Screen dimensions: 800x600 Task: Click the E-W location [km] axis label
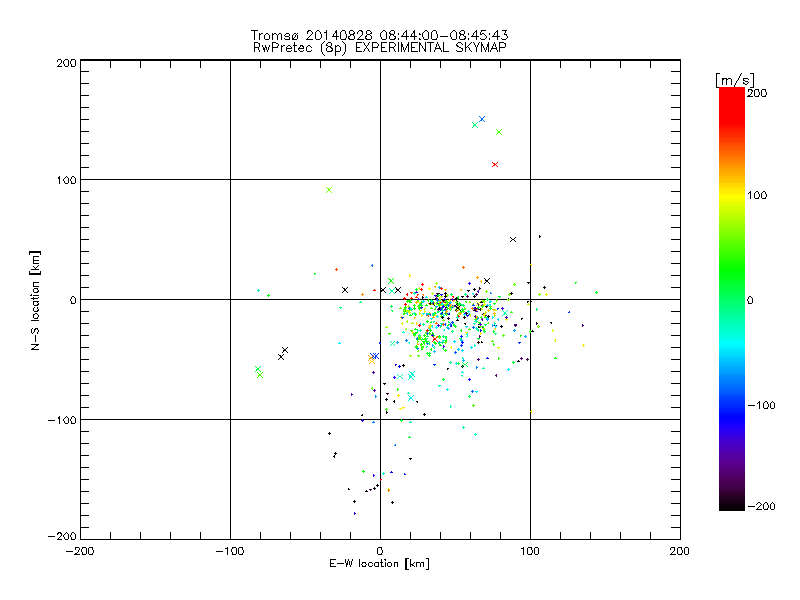379,564
